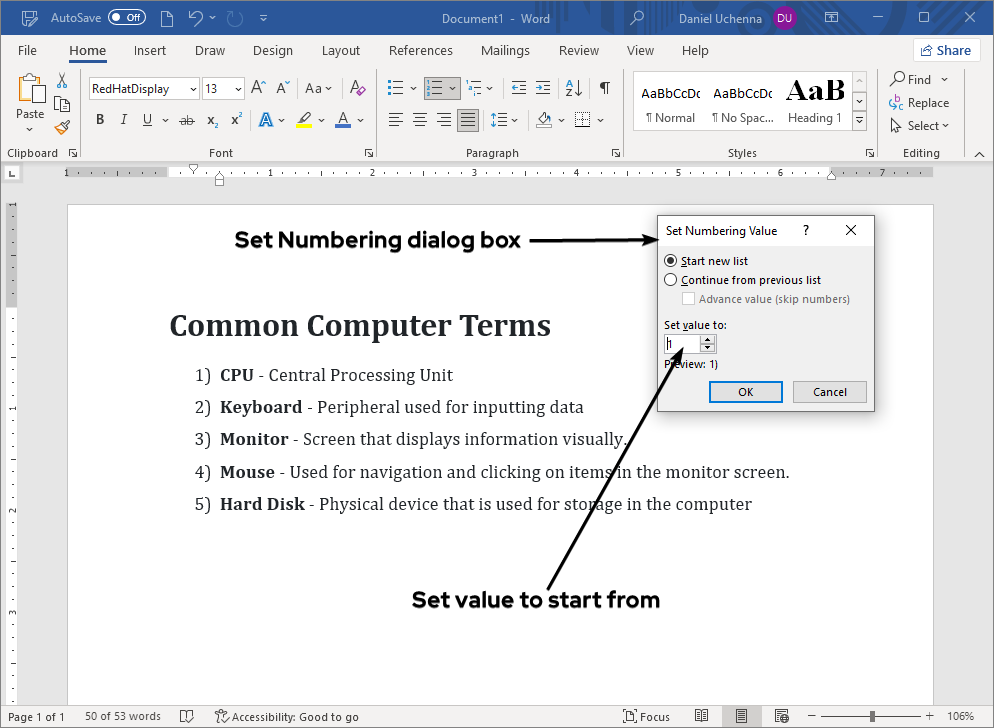The height and width of the screenshot is (728, 994).
Task: Switch to the Layout tab
Action: (340, 51)
